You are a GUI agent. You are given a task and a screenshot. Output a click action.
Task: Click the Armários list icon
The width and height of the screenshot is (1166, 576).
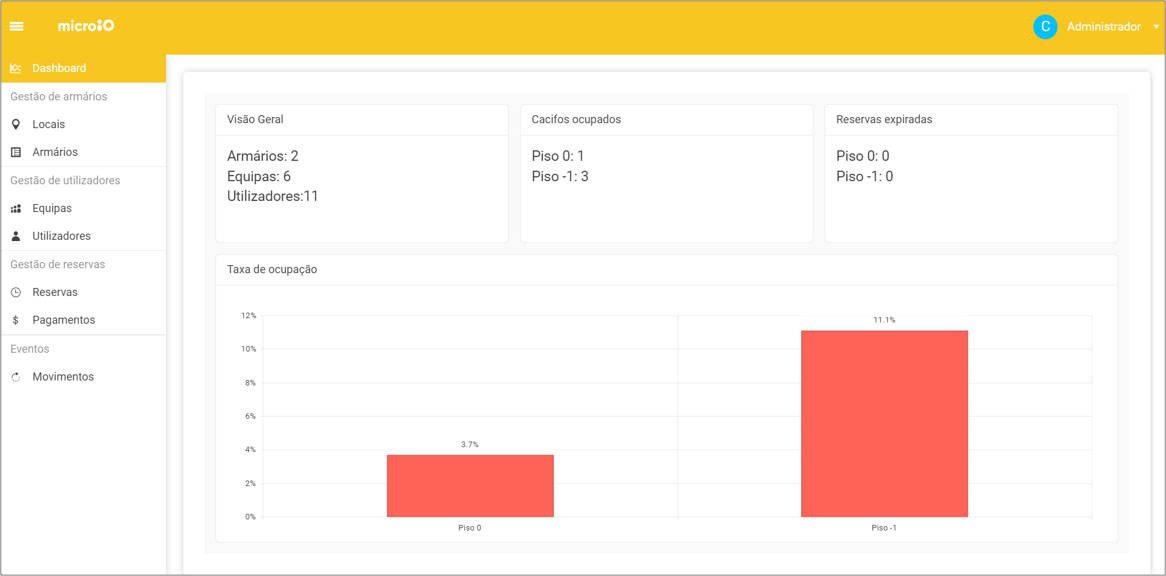(x=16, y=152)
